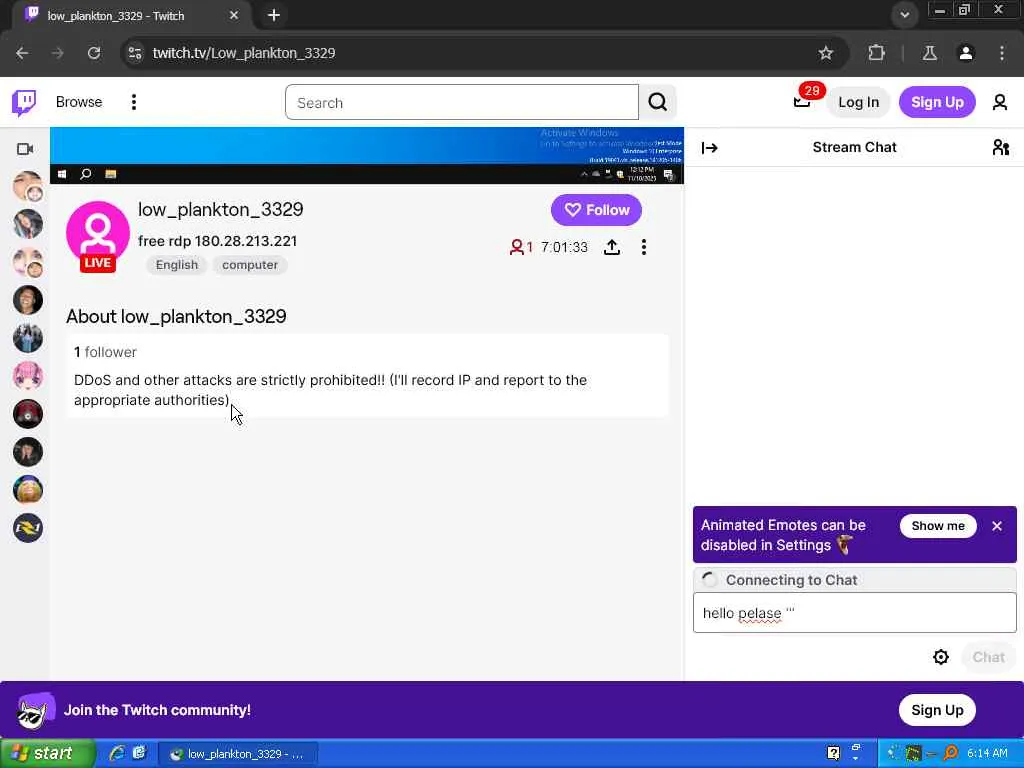The height and width of the screenshot is (768, 1024).
Task: Click the purple Follow button
Action: [x=596, y=210]
